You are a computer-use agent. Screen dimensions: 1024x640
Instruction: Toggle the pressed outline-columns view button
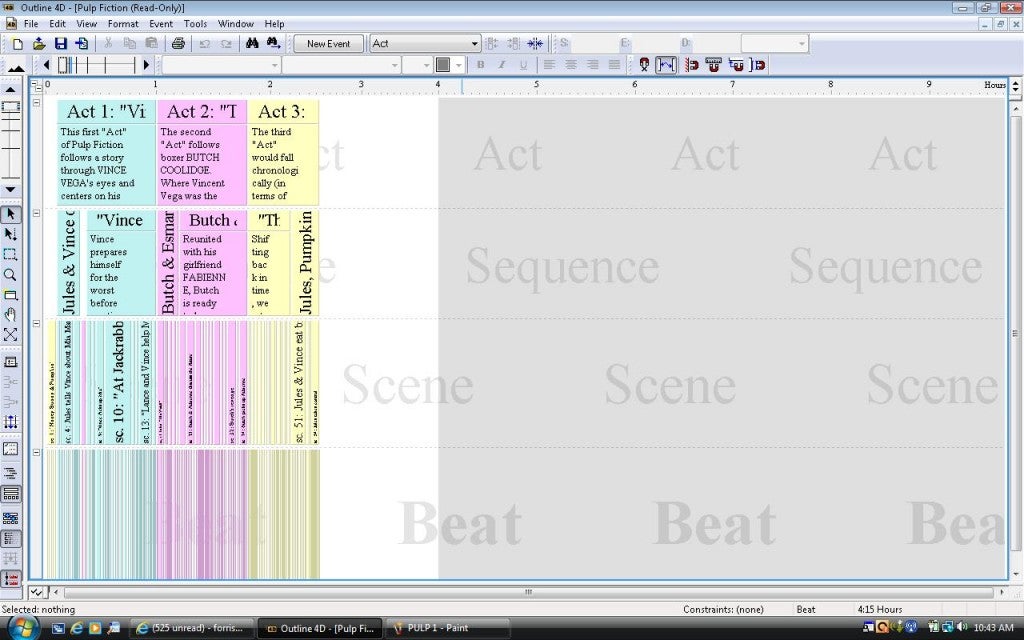point(10,539)
